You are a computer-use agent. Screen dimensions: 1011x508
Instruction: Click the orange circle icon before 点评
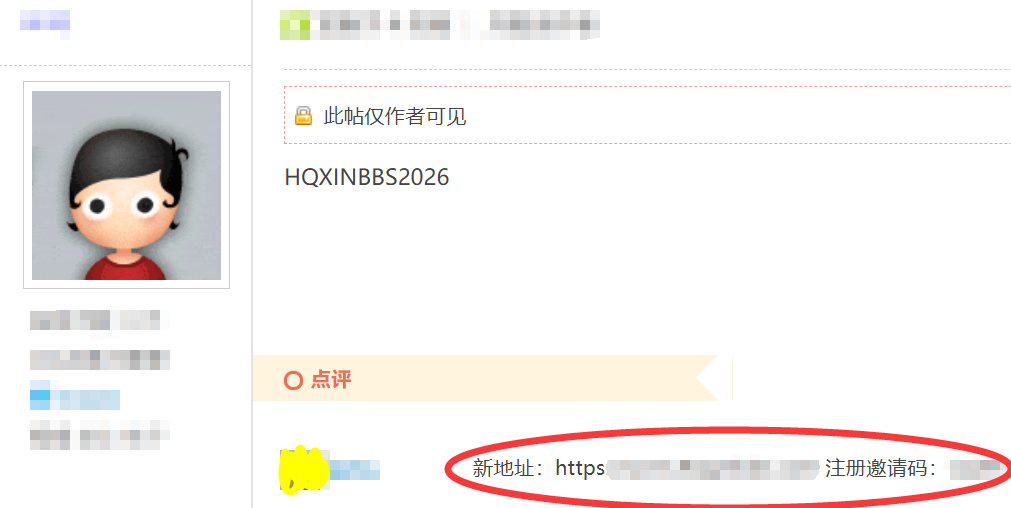pos(293,380)
